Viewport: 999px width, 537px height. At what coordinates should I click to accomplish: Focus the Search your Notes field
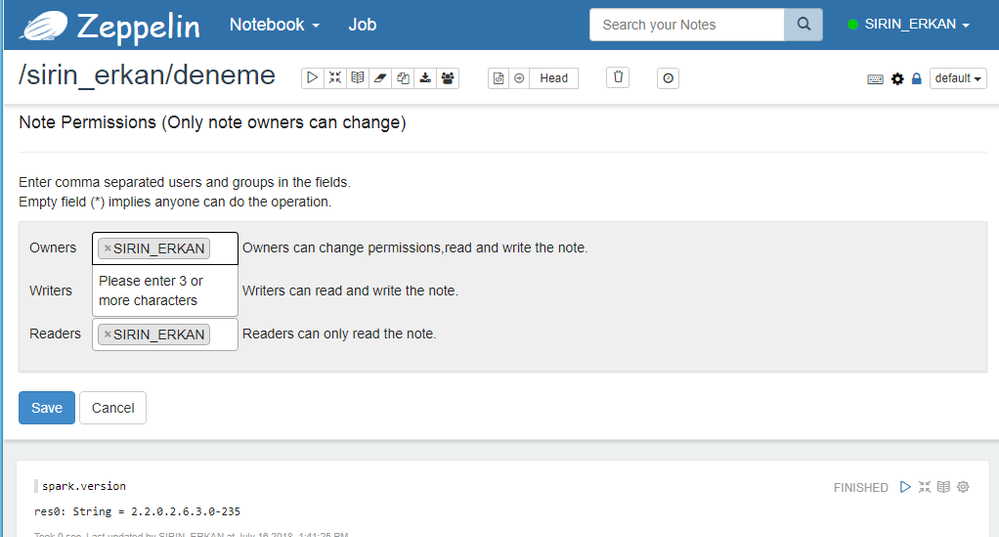point(687,25)
